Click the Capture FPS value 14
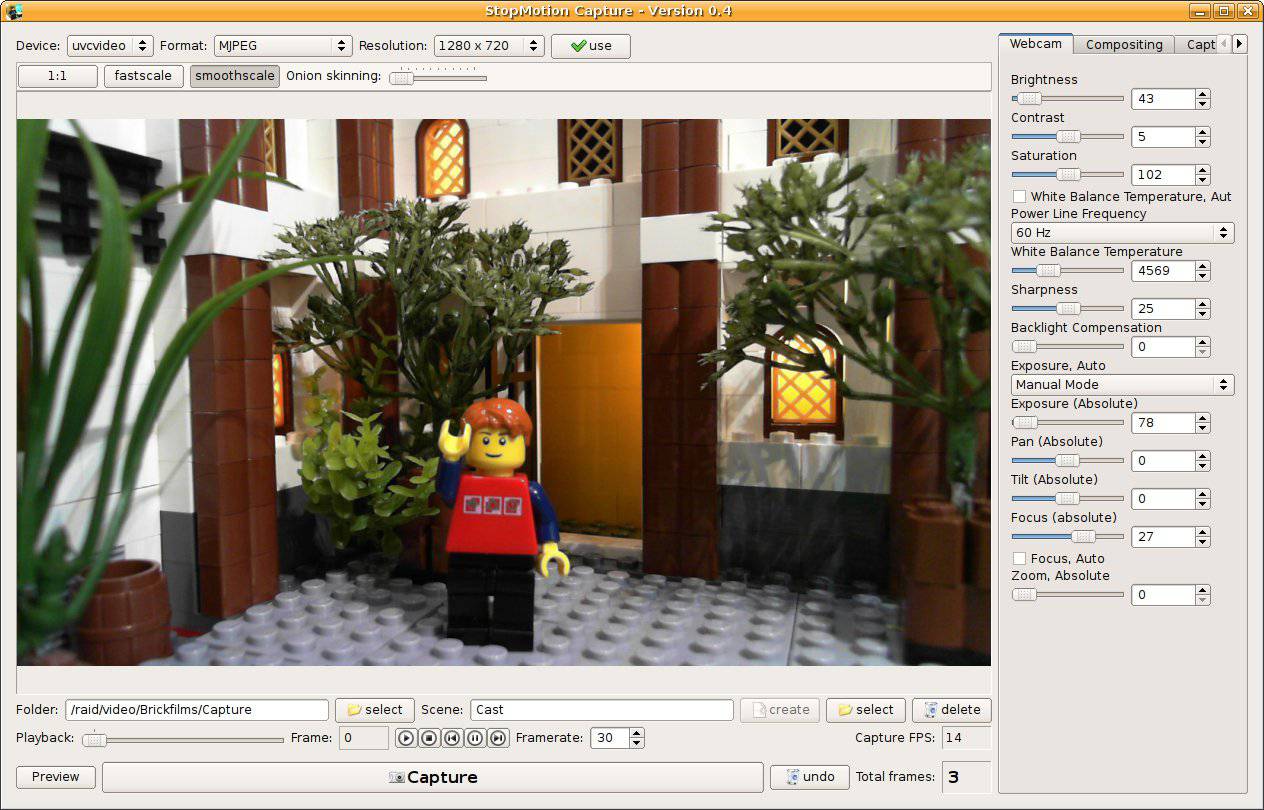This screenshot has width=1264, height=810. click(966, 738)
